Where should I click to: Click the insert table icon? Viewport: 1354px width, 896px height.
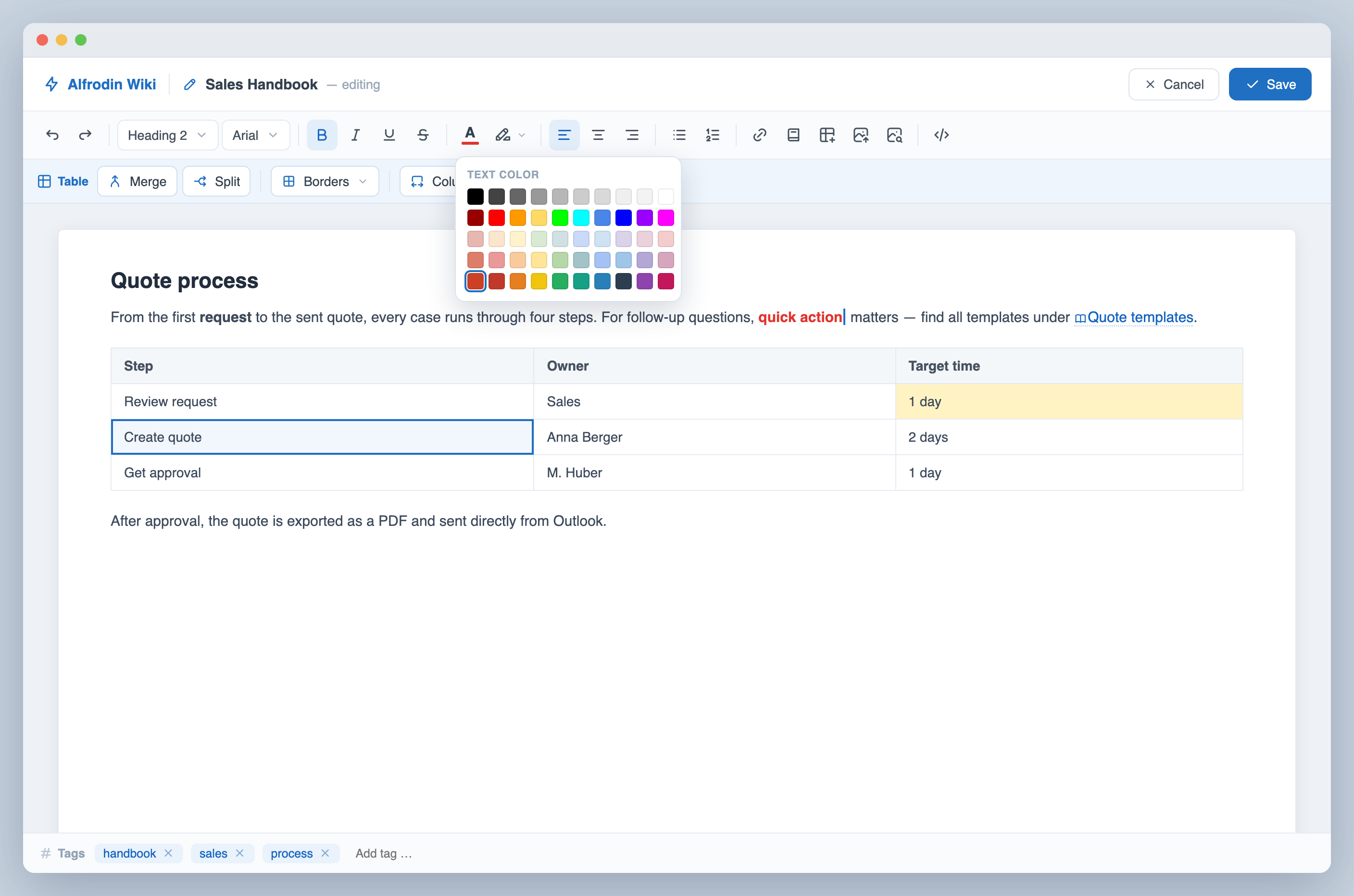pos(827,135)
